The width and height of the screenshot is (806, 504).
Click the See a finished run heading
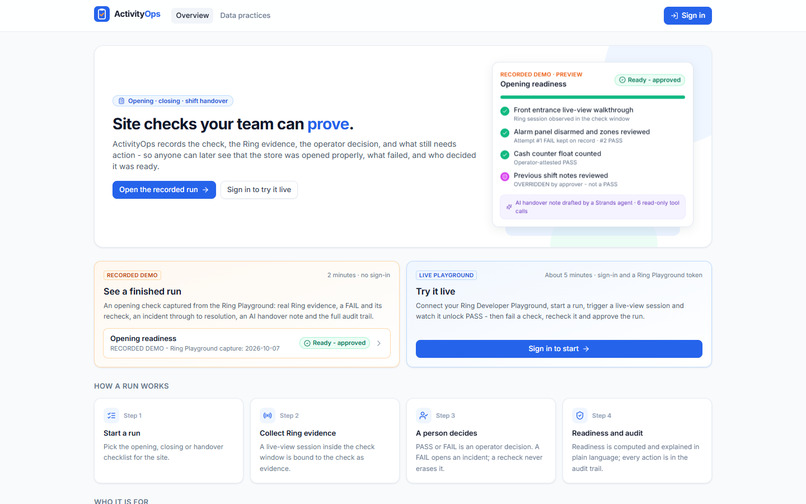coord(142,292)
